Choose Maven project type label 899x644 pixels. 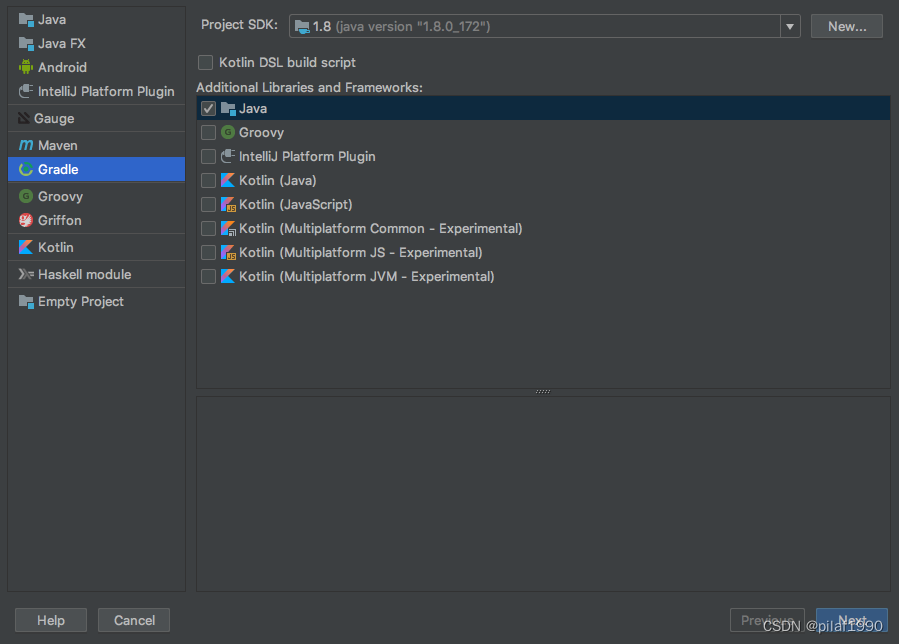(58, 145)
